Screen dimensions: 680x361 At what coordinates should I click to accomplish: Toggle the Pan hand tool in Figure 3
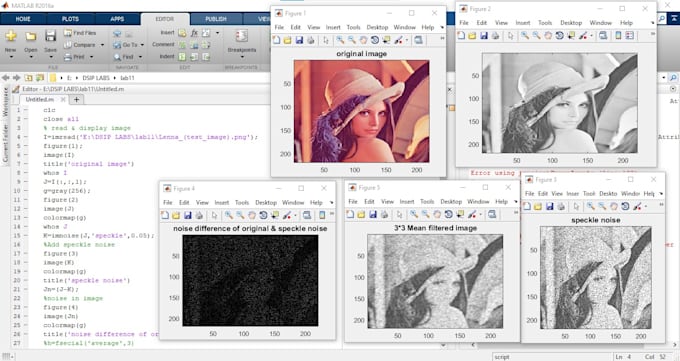click(614, 207)
